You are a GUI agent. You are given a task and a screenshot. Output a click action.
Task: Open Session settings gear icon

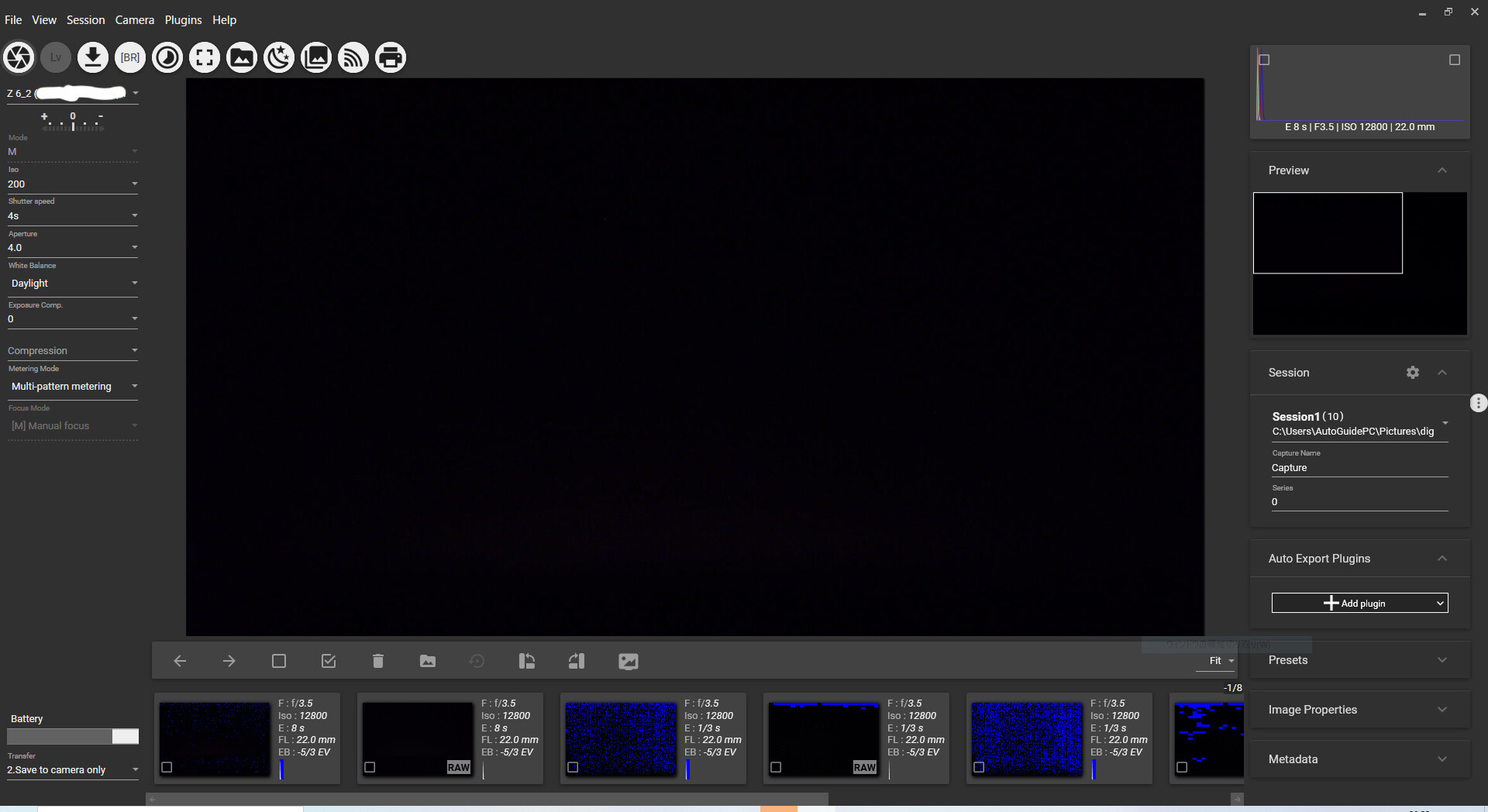coord(1413,373)
